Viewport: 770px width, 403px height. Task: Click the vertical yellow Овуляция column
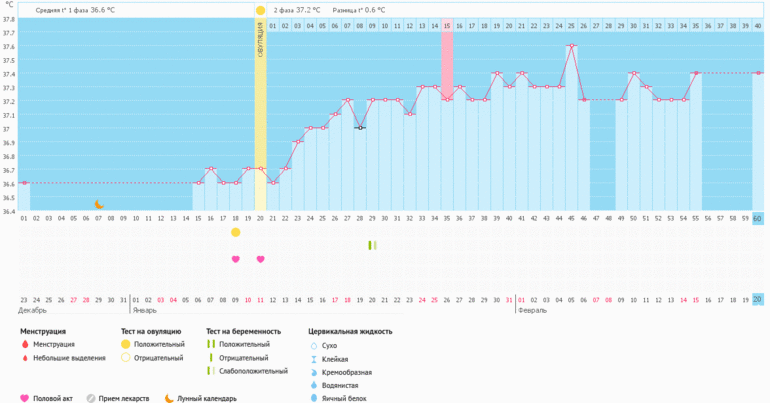coord(260,110)
